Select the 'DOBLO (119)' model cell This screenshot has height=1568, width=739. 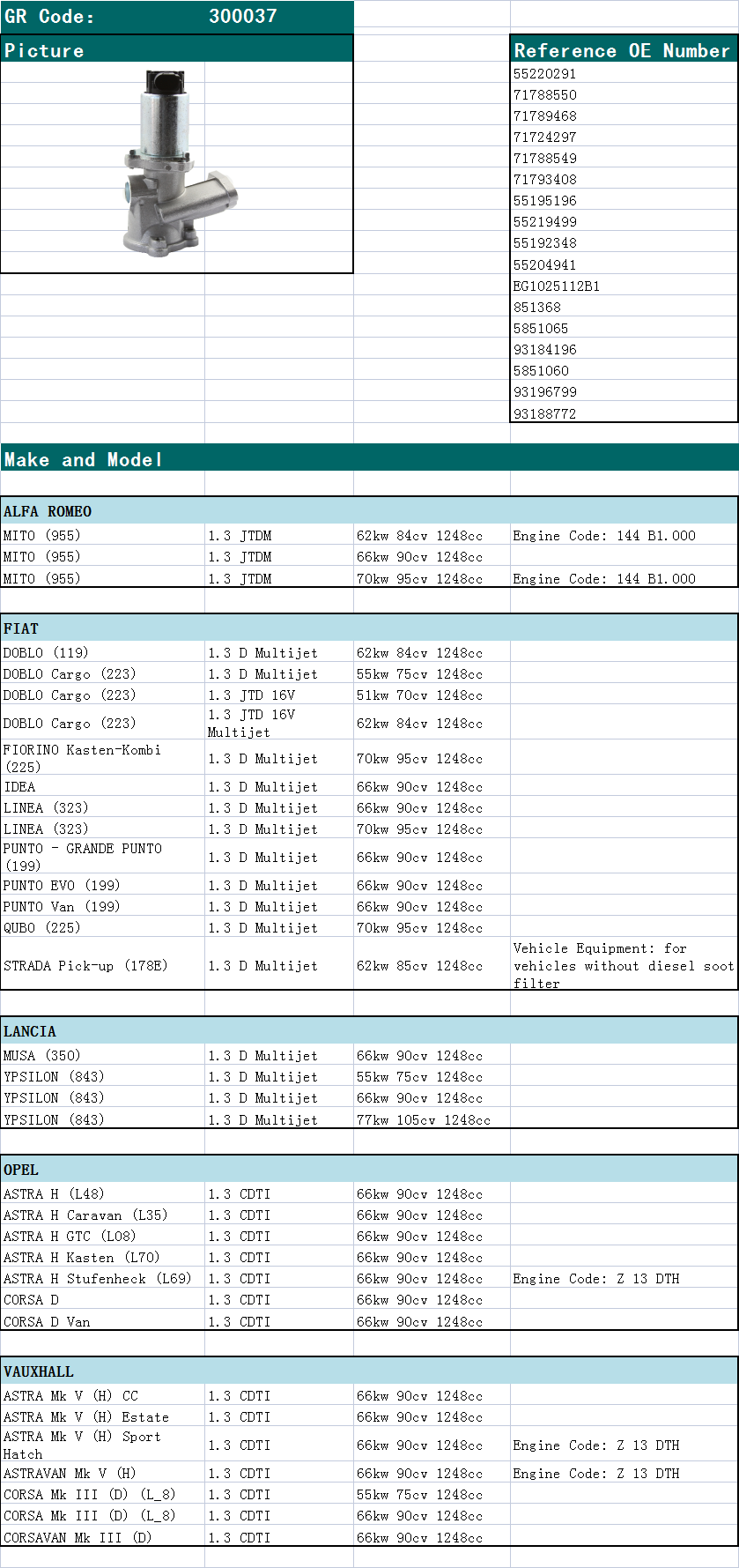pyautogui.click(x=102, y=652)
